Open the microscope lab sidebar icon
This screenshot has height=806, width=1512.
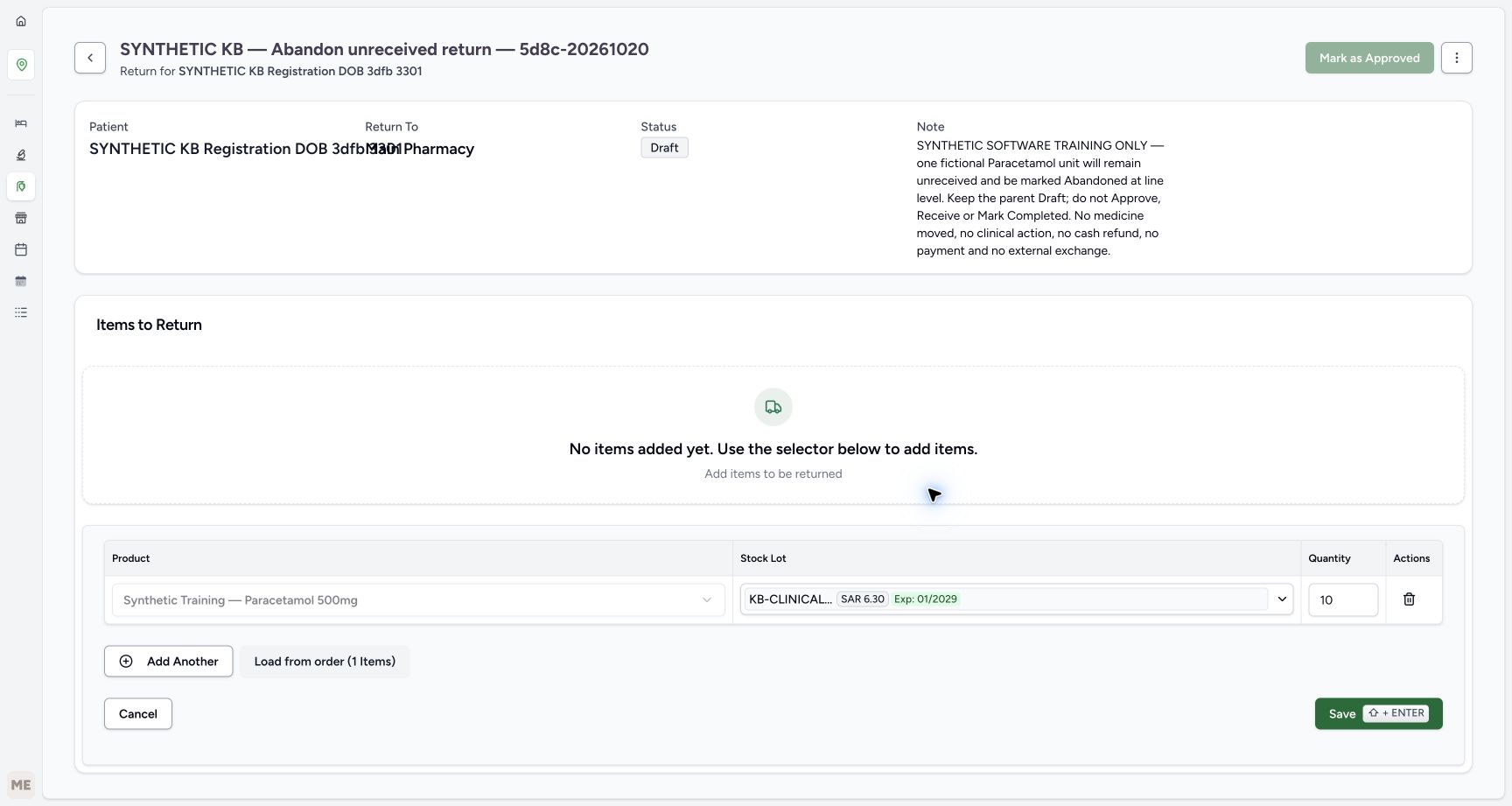coord(21,155)
